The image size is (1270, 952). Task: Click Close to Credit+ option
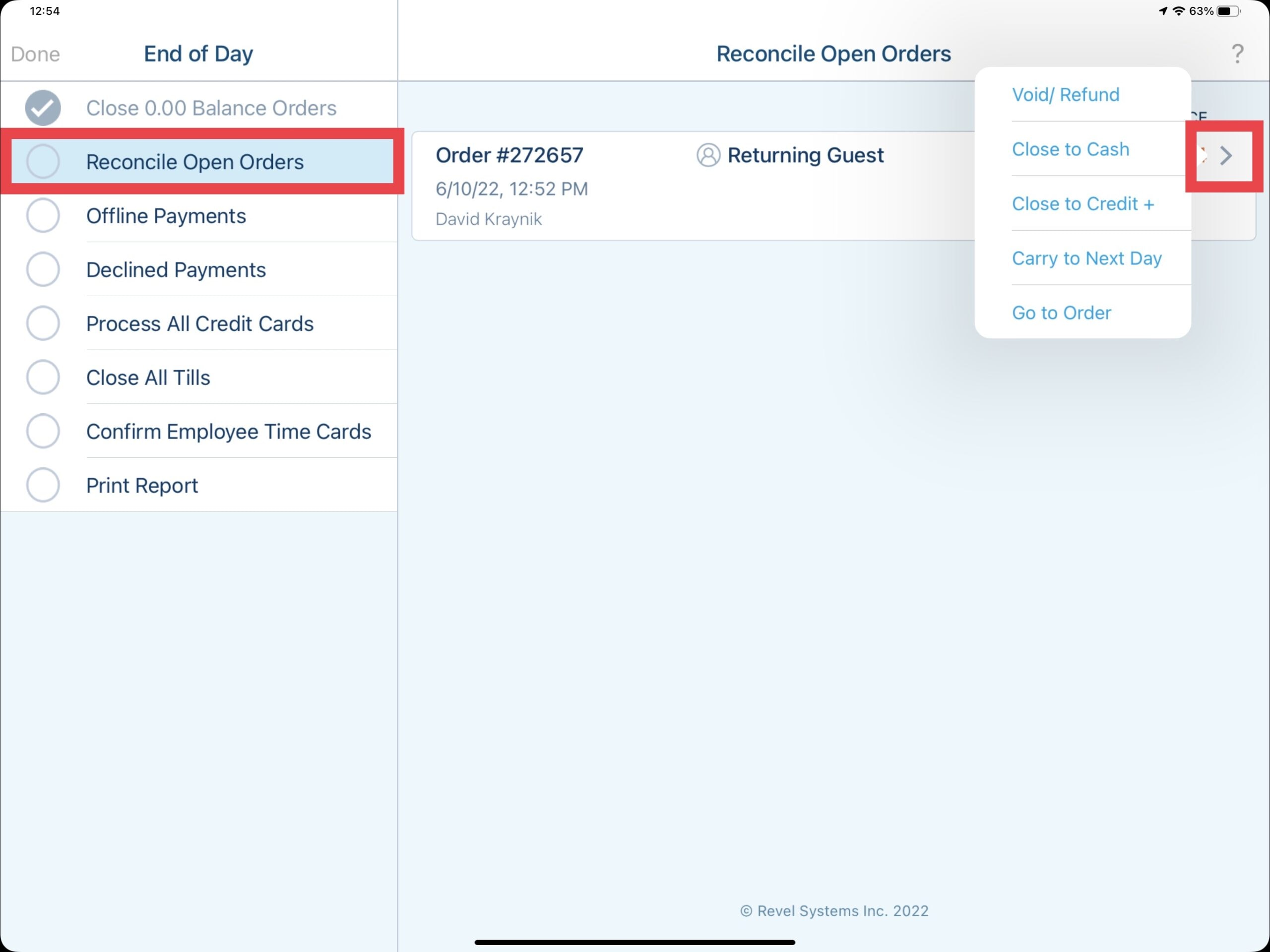point(1083,203)
